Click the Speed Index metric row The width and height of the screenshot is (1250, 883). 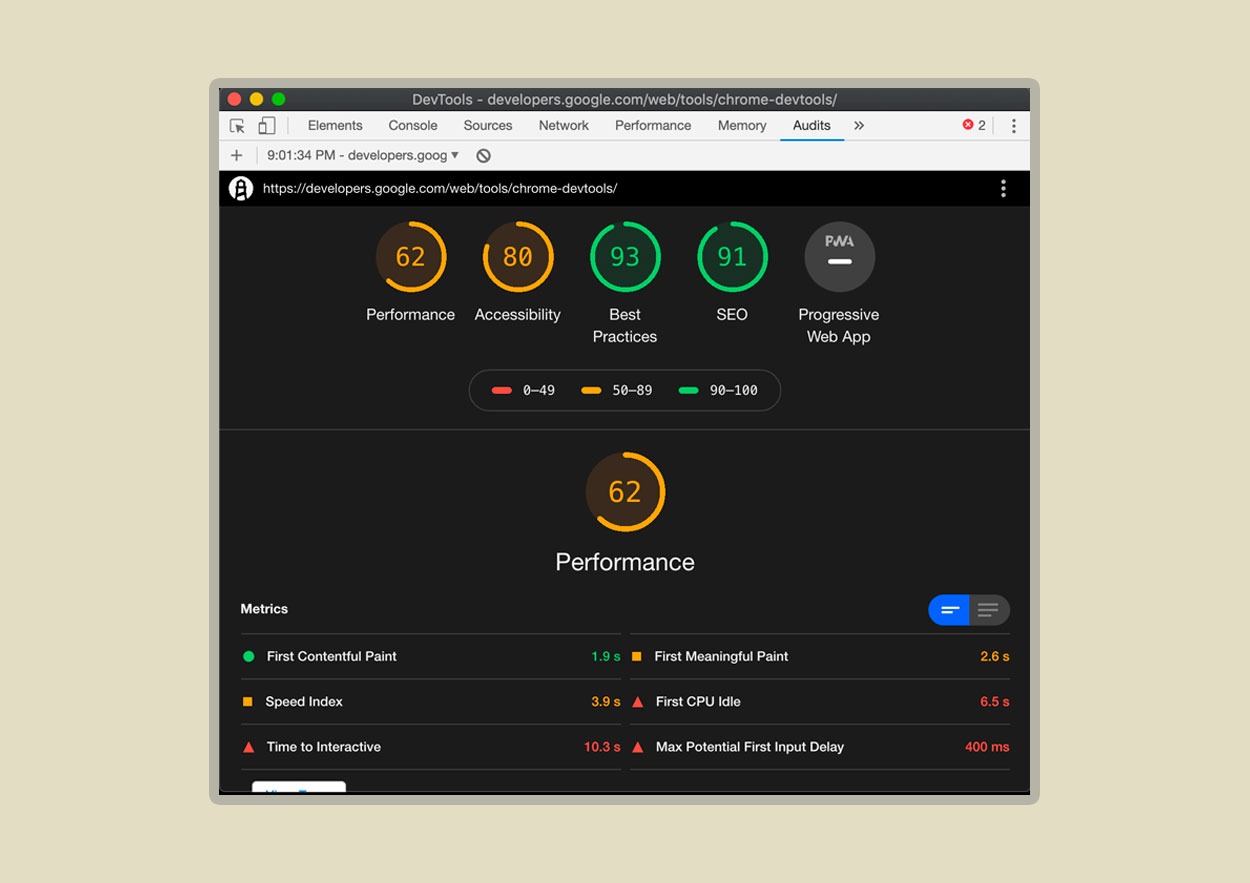[x=430, y=702]
